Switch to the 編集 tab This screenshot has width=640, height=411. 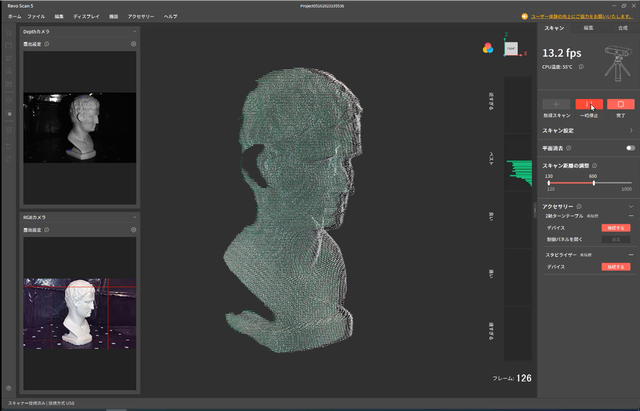[x=588, y=27]
